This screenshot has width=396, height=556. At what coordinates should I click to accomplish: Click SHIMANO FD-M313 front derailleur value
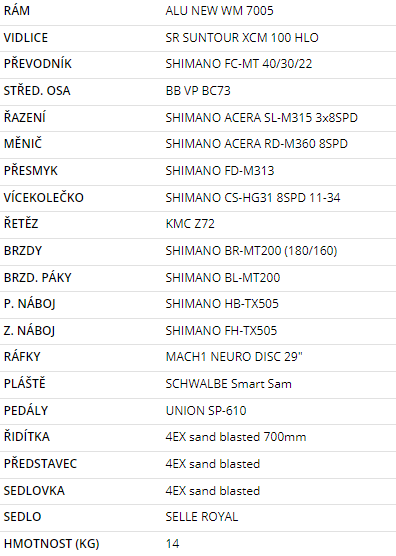(x=220, y=171)
